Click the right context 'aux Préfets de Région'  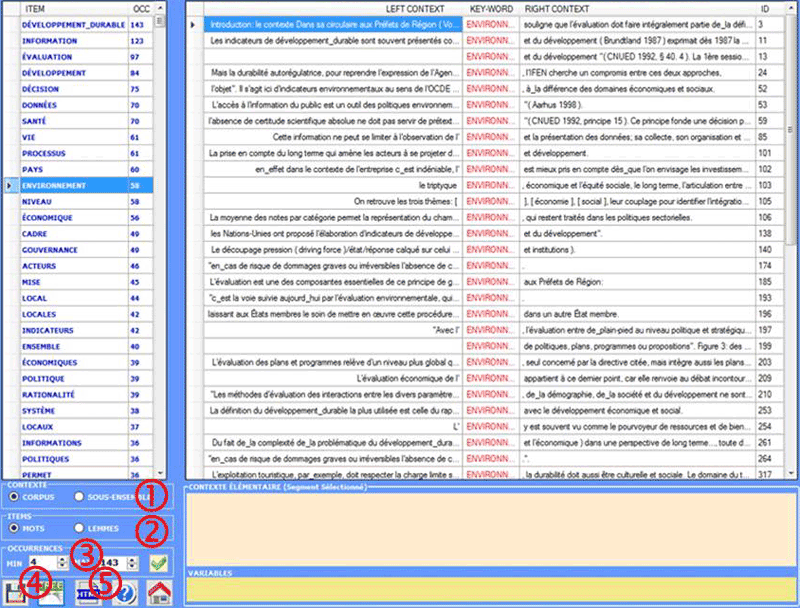pyautogui.click(x=563, y=282)
